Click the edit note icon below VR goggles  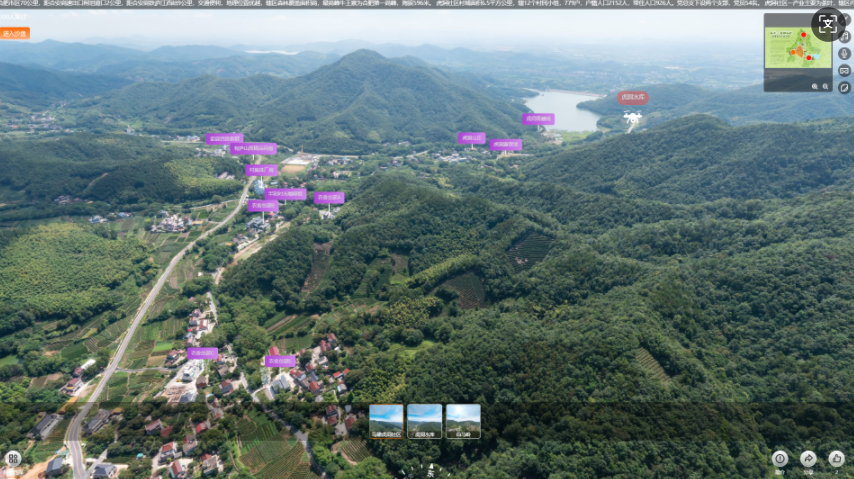tap(845, 88)
